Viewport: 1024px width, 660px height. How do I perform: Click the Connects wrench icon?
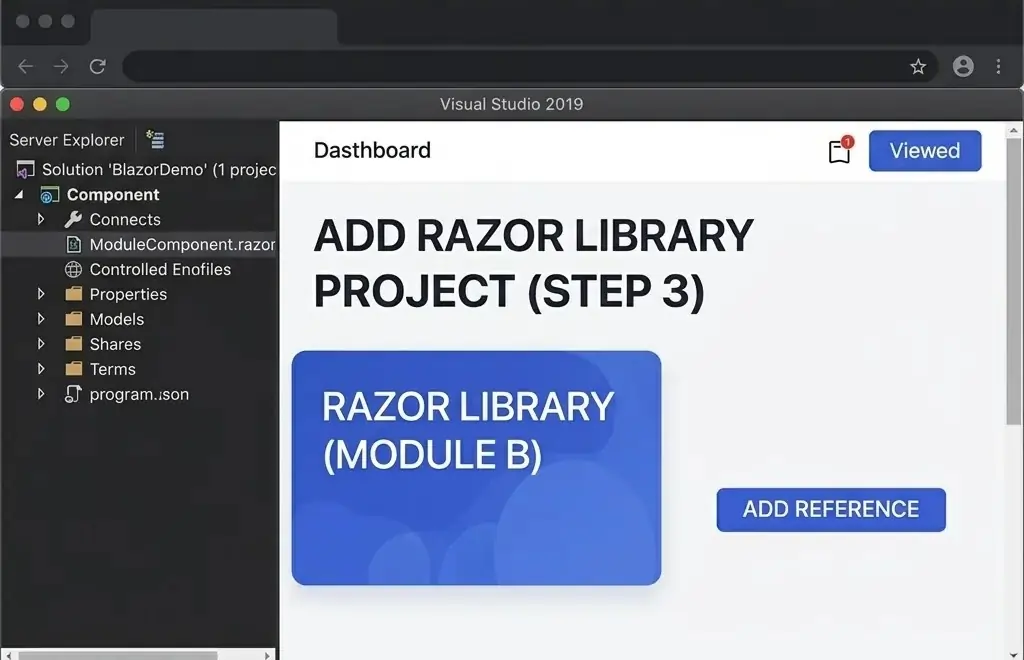[x=73, y=219]
